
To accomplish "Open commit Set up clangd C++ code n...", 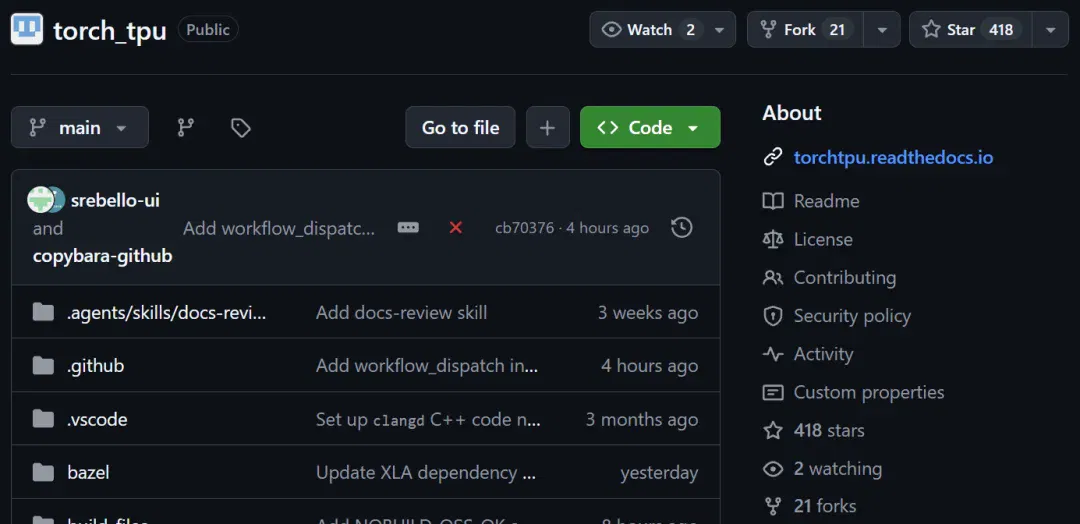I will (428, 419).
